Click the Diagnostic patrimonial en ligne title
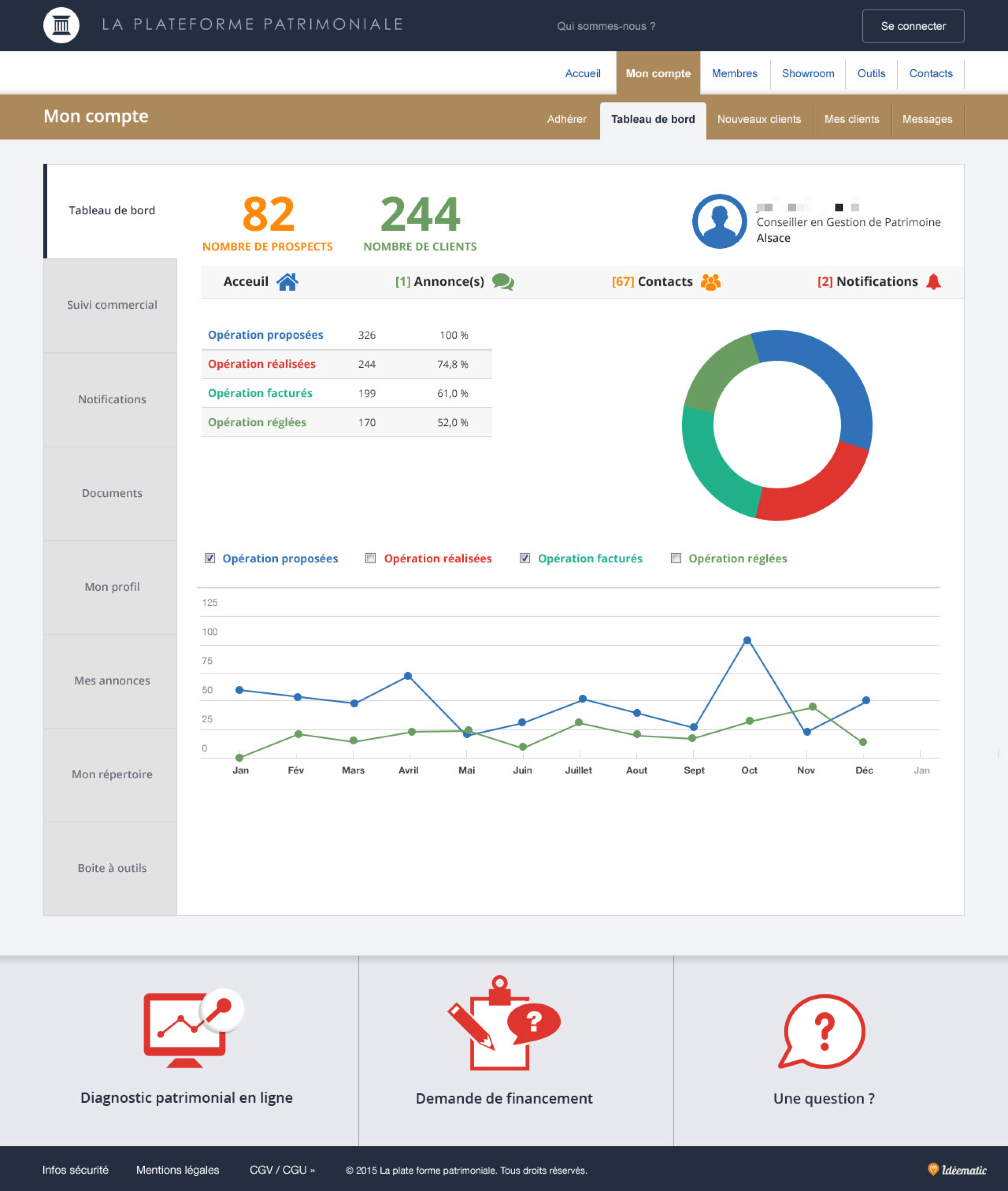The height and width of the screenshot is (1191, 1008). click(186, 1097)
